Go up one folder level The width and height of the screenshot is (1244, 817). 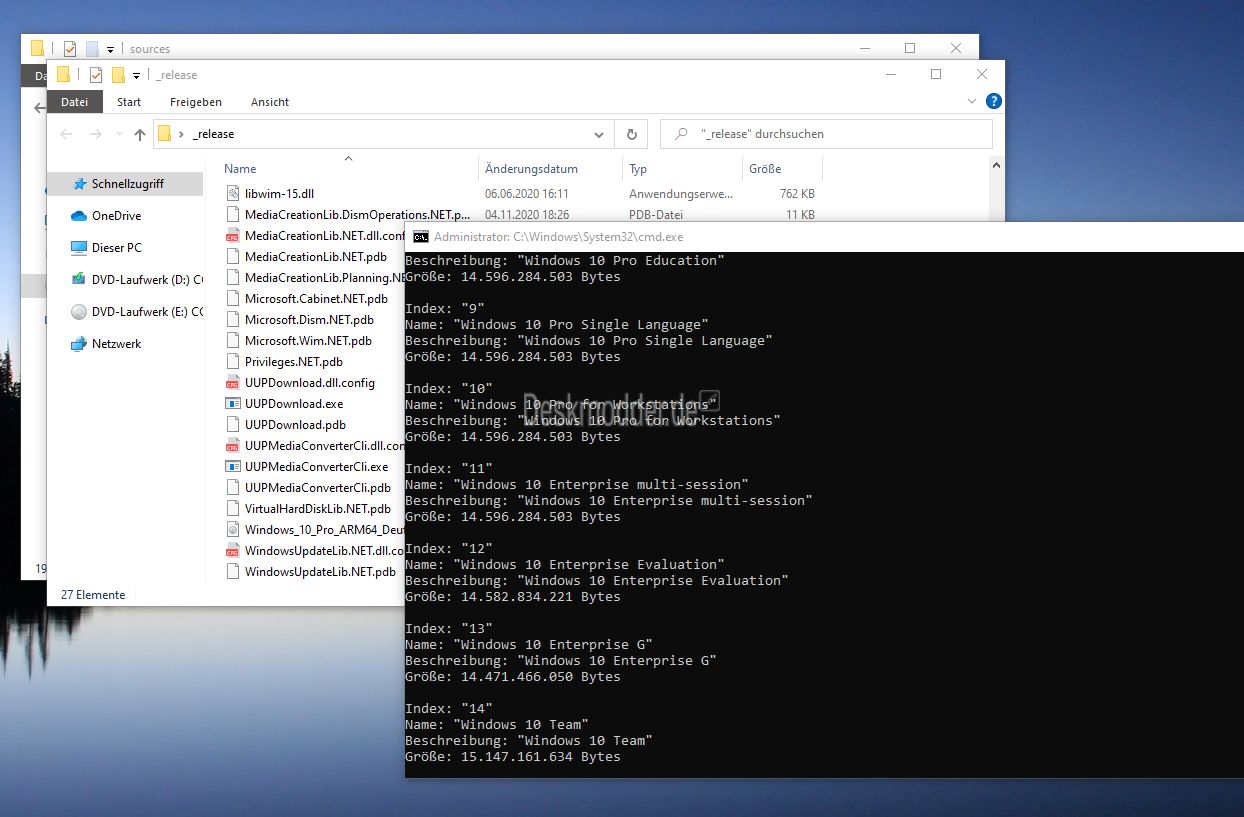(x=140, y=134)
